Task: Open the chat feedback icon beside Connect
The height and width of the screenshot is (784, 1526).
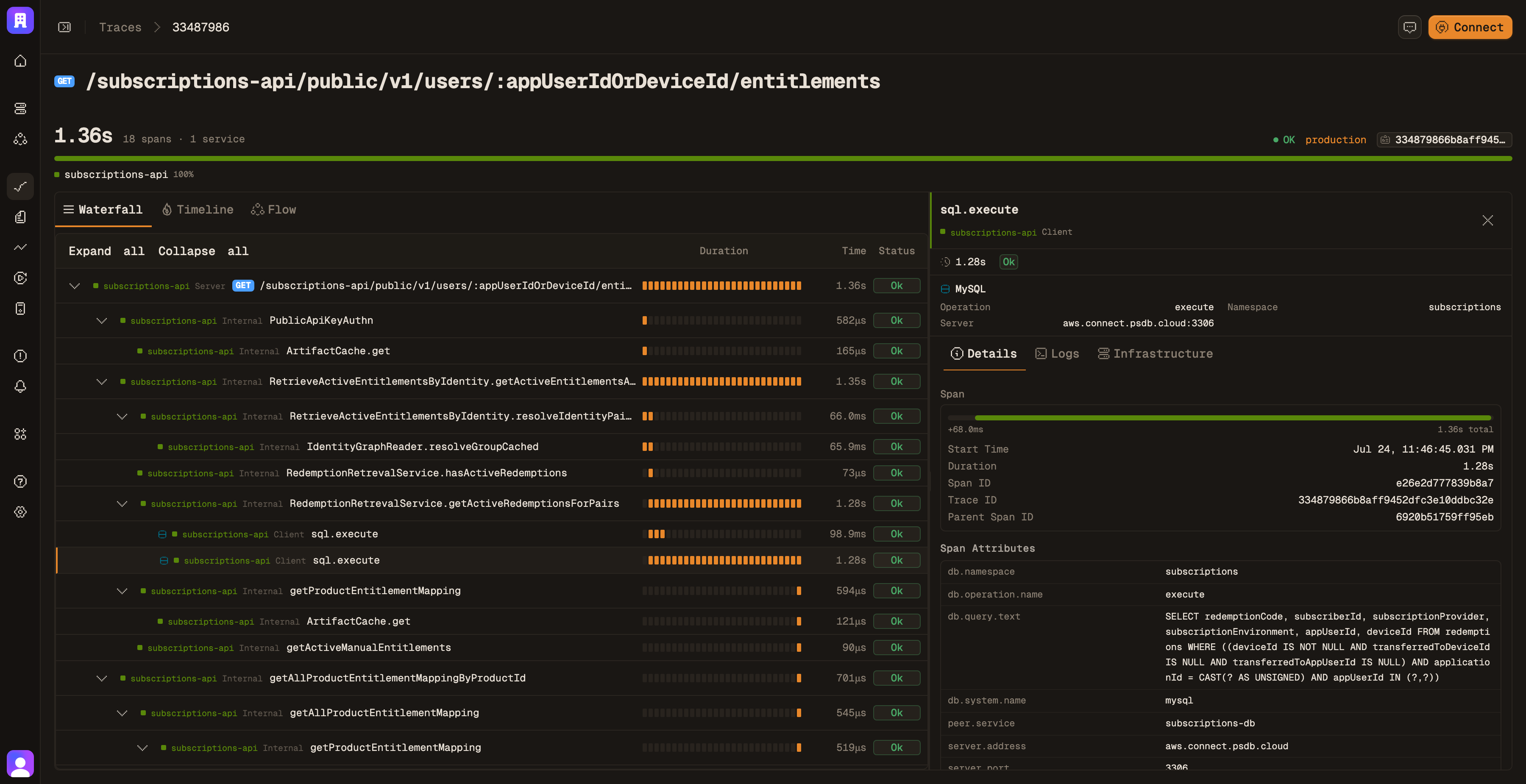Action: click(1409, 27)
